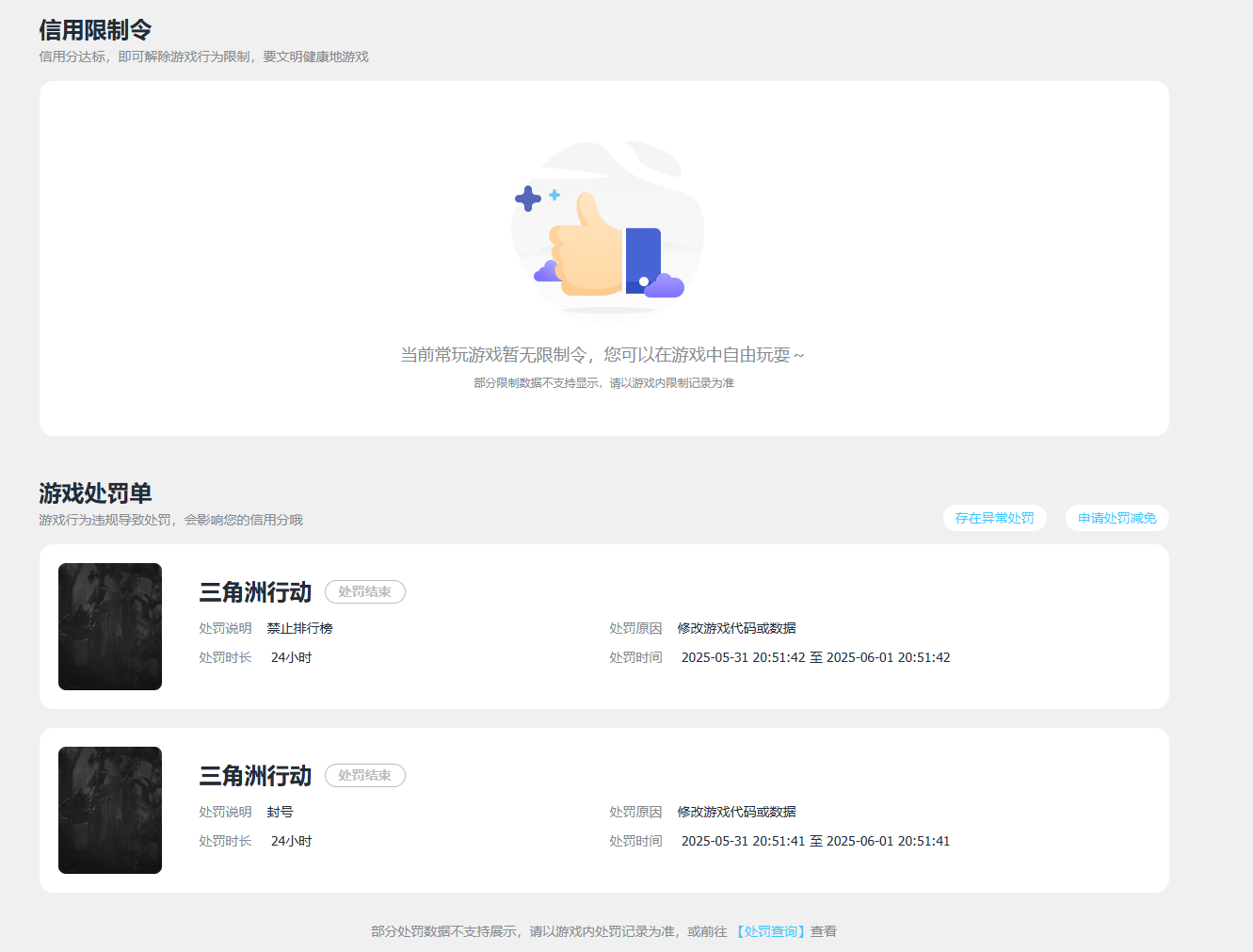Click the 游戏处罚单 heading
The width and height of the screenshot is (1253, 952).
95,493
